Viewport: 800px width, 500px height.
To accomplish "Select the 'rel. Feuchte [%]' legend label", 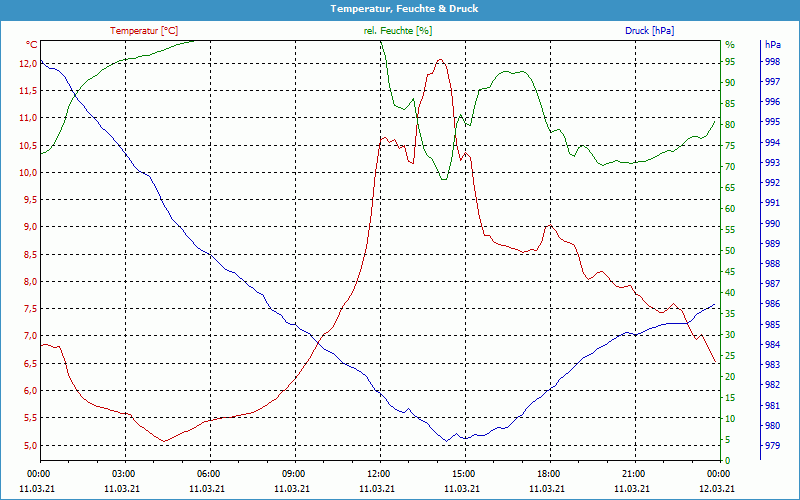I will click(398, 31).
